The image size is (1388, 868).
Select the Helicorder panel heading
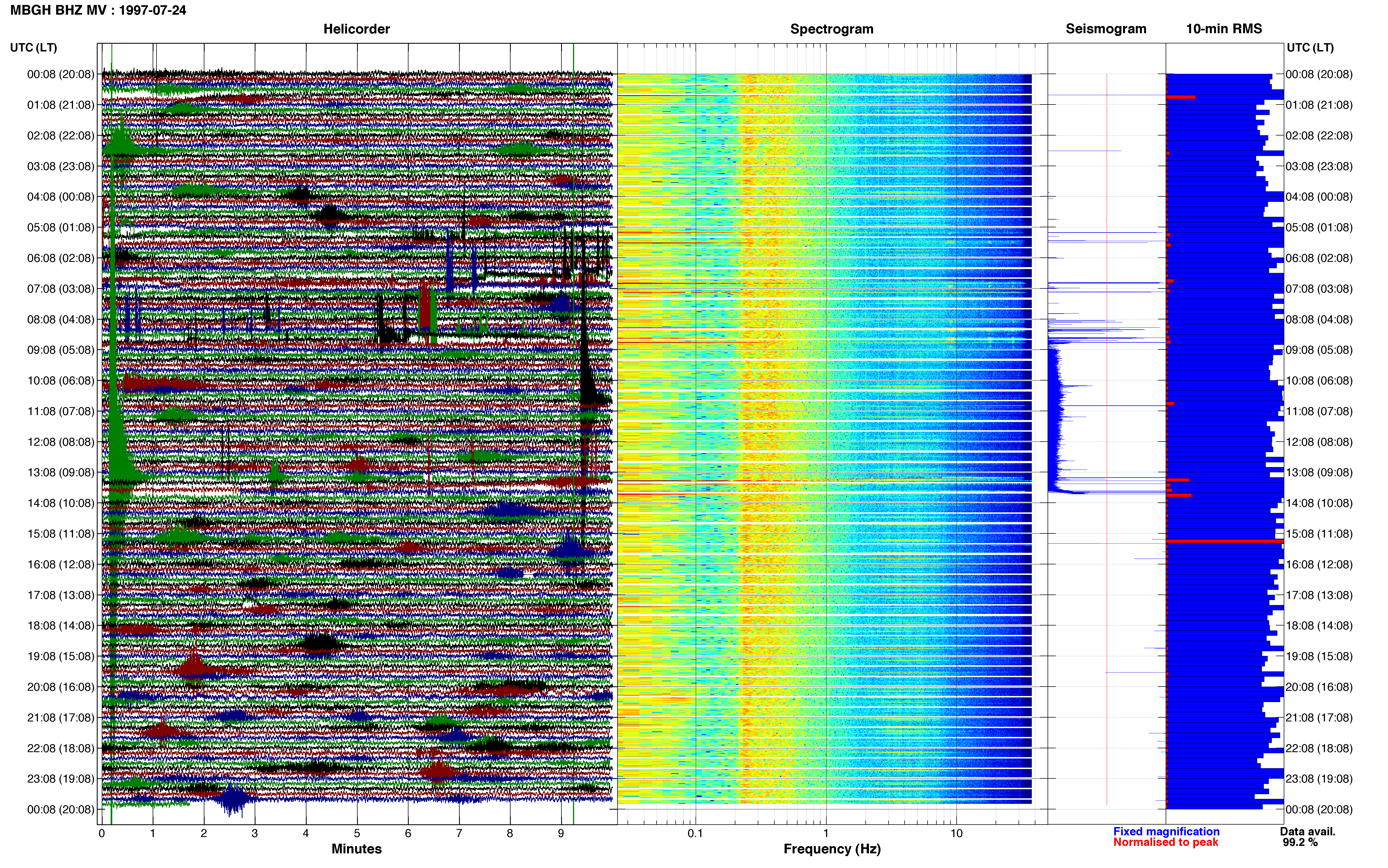pyautogui.click(x=356, y=29)
